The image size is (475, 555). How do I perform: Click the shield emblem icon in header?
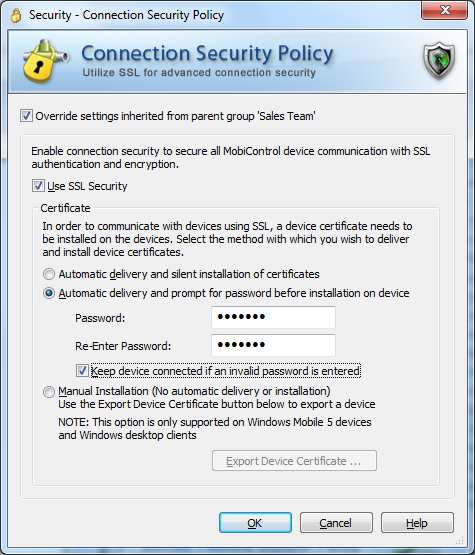[439, 61]
